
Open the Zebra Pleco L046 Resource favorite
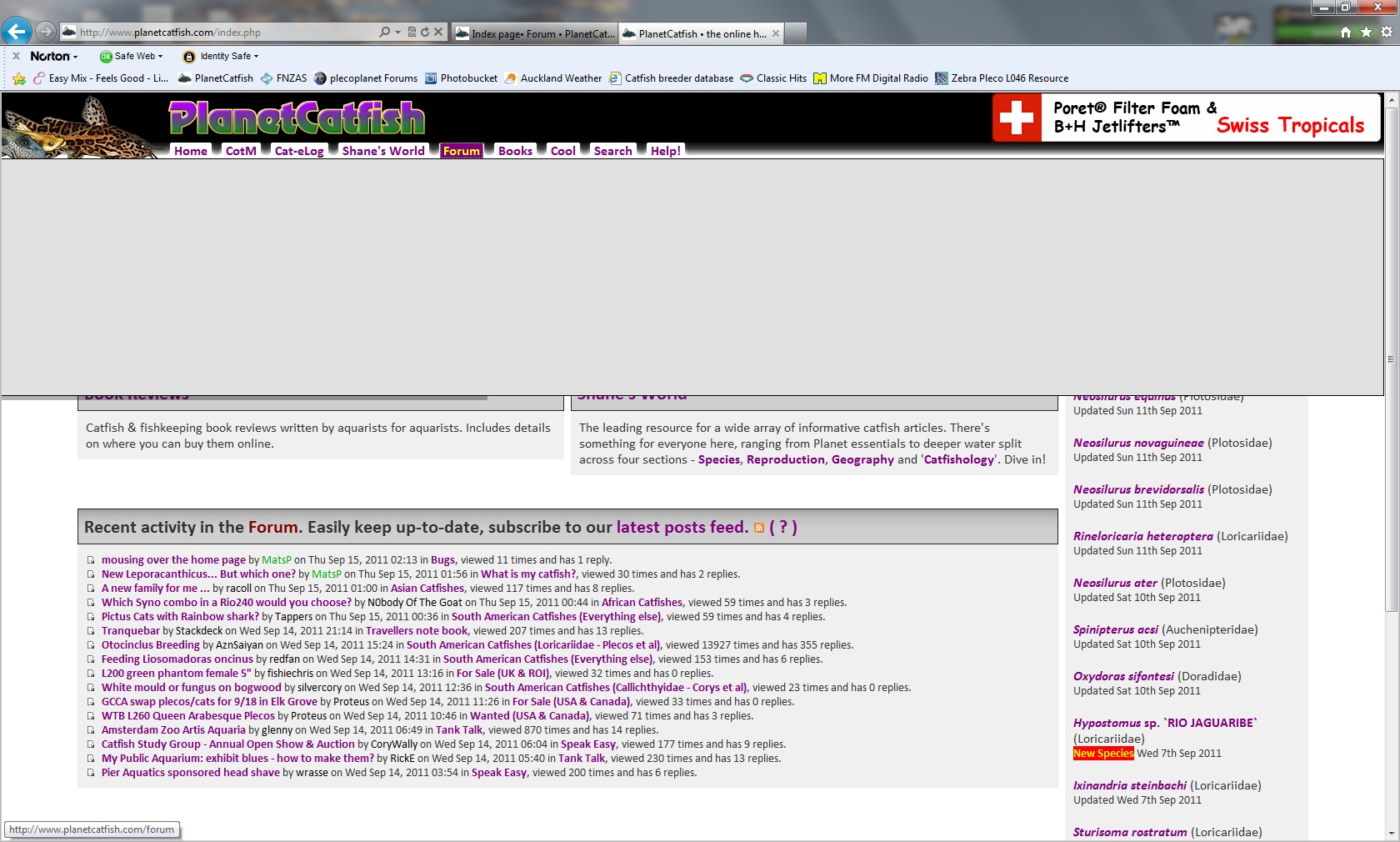[x=1002, y=78]
